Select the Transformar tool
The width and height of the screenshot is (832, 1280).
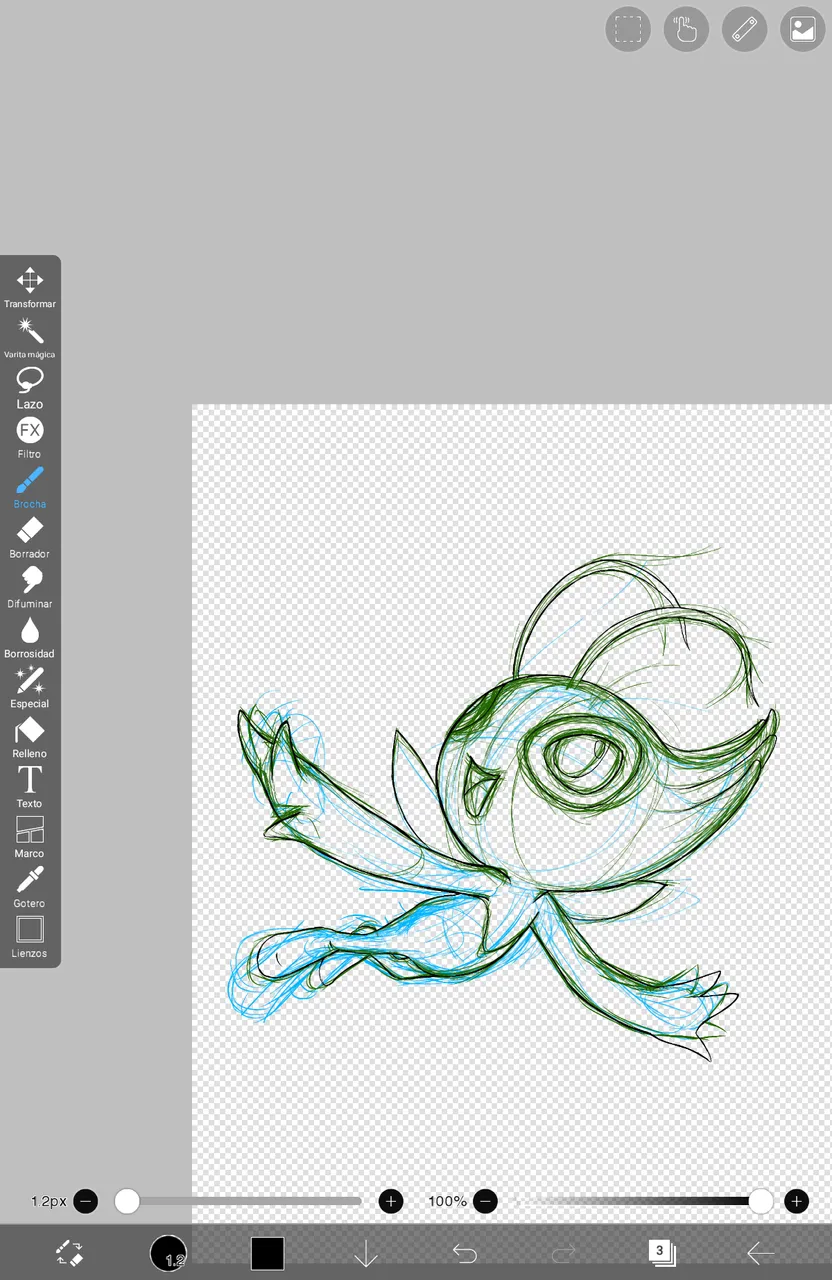tap(30, 287)
